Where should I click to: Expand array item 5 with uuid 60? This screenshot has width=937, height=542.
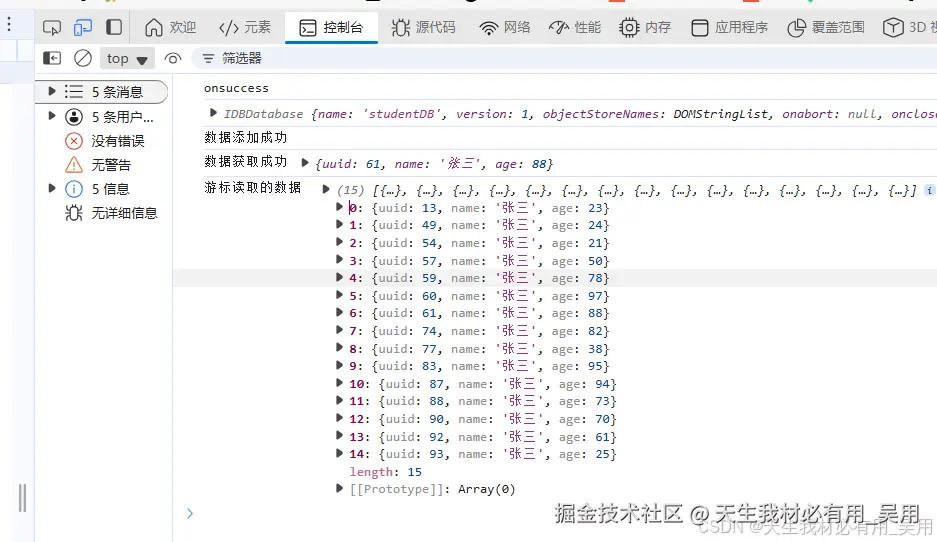click(x=339, y=295)
